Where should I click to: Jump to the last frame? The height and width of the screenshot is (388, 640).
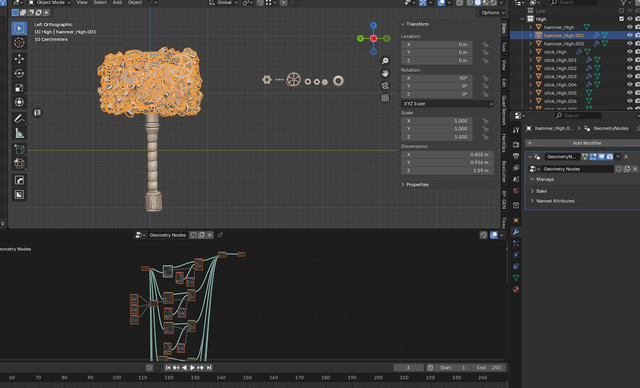pyautogui.click(x=209, y=368)
